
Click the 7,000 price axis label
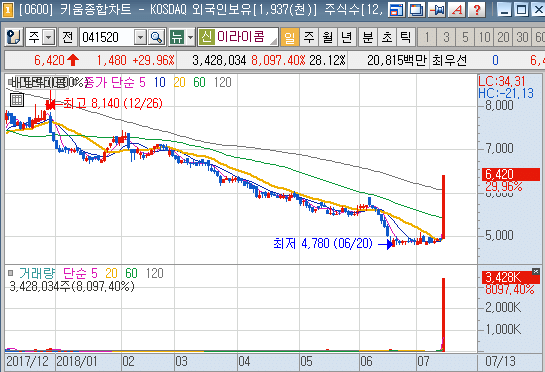pyautogui.click(x=499, y=148)
